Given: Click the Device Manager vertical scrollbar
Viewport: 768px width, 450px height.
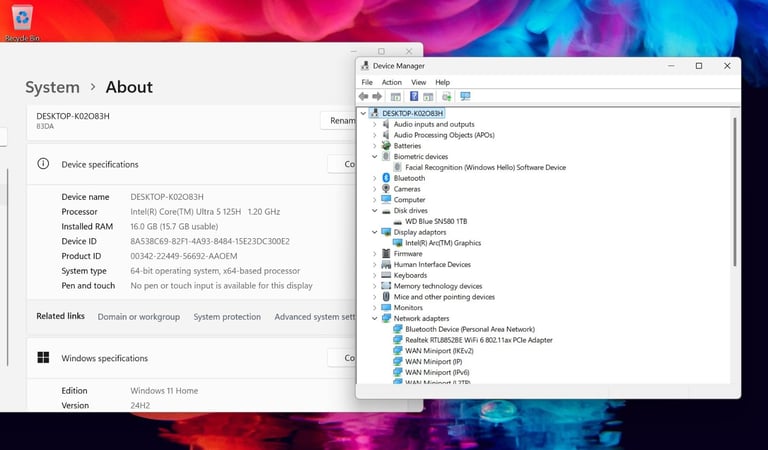Looking at the screenshot, I should [734, 192].
